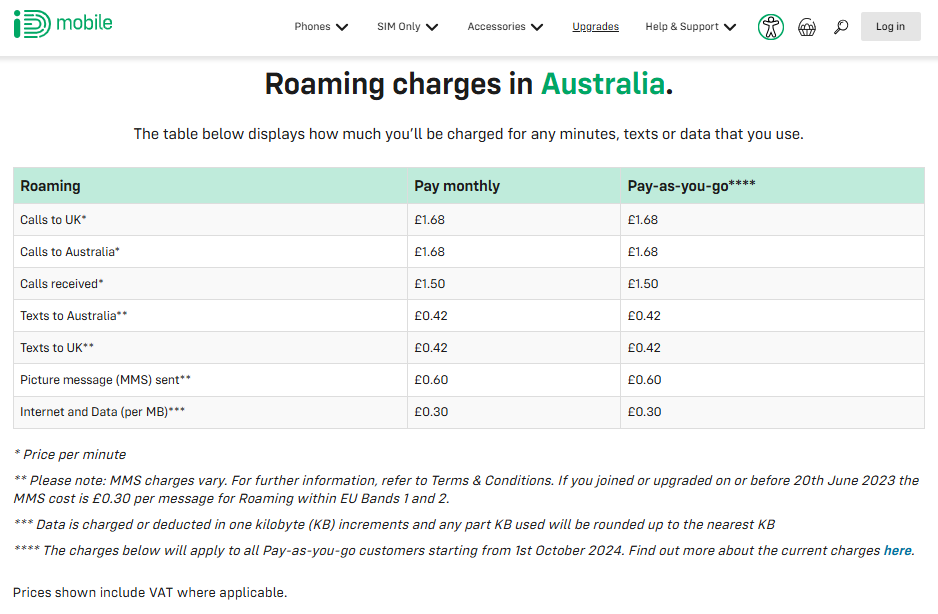The height and width of the screenshot is (614, 938).
Task: Expand the Help & Support chevron
Action: pos(730,27)
